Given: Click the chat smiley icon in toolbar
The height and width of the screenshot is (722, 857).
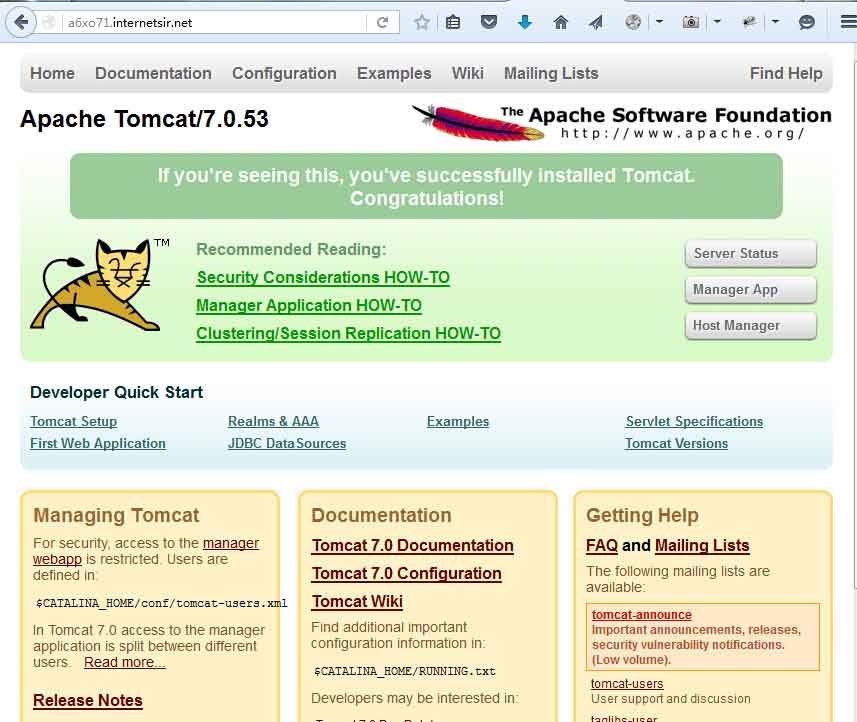Looking at the screenshot, I should pos(806,22).
